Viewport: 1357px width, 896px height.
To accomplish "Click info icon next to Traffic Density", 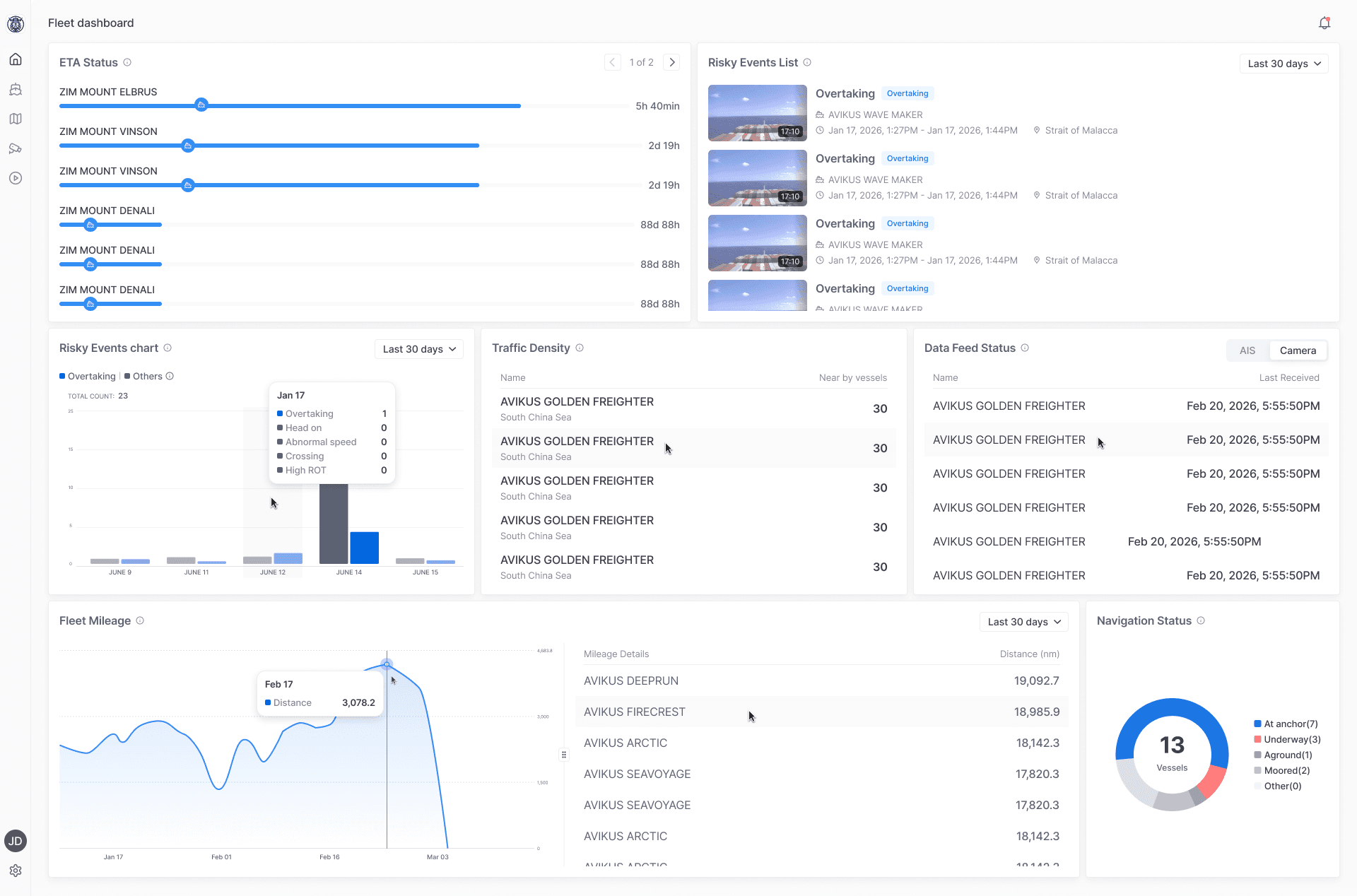I will (x=580, y=348).
